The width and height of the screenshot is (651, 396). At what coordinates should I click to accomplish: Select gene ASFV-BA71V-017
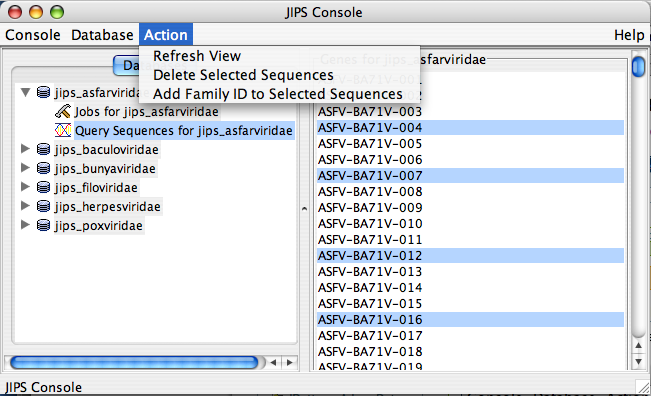coord(470,335)
